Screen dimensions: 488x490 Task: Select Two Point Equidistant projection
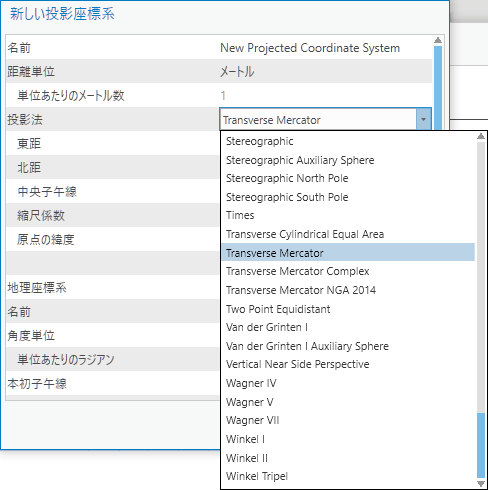tap(348, 309)
